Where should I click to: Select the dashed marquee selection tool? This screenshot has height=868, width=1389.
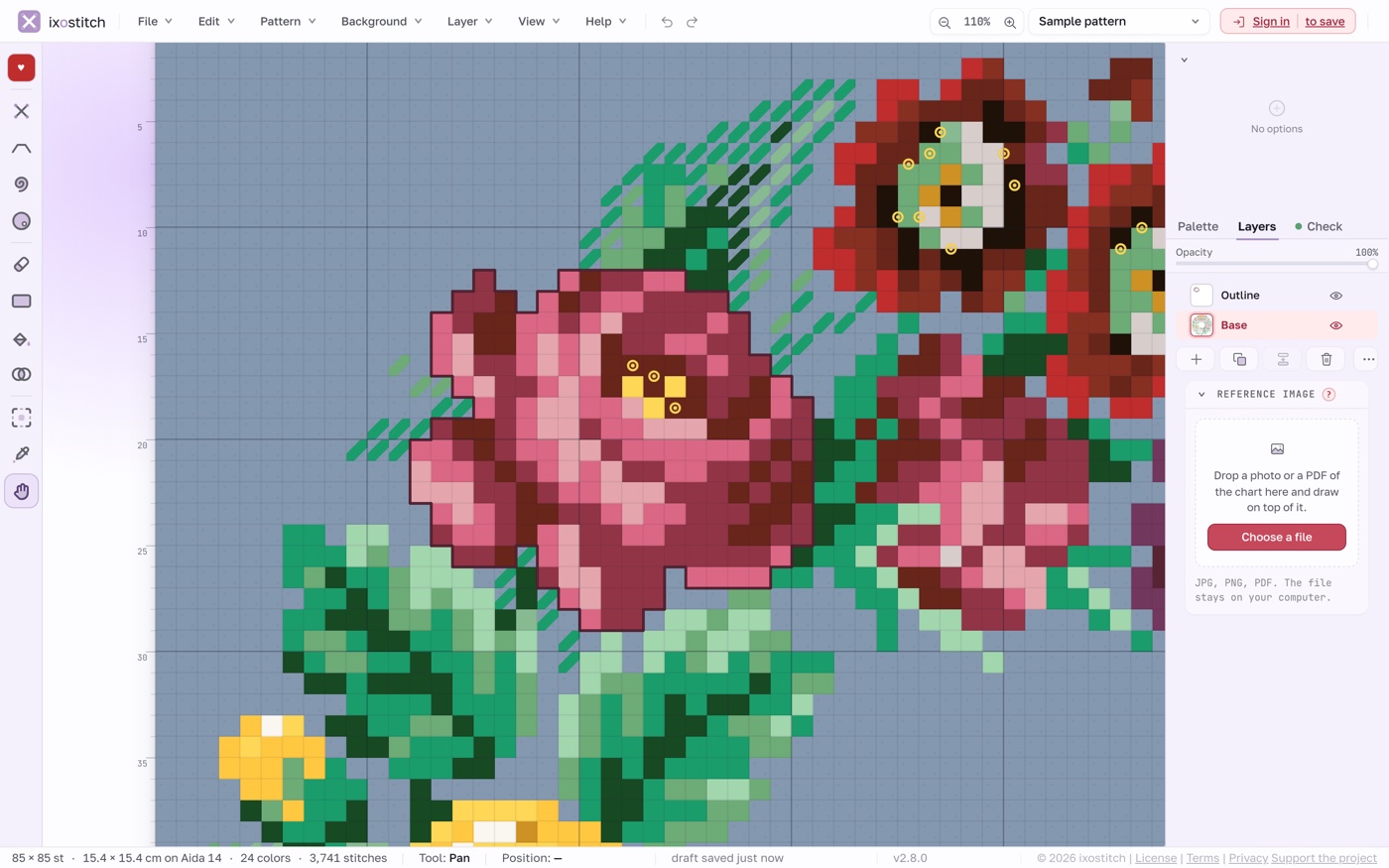click(21, 418)
